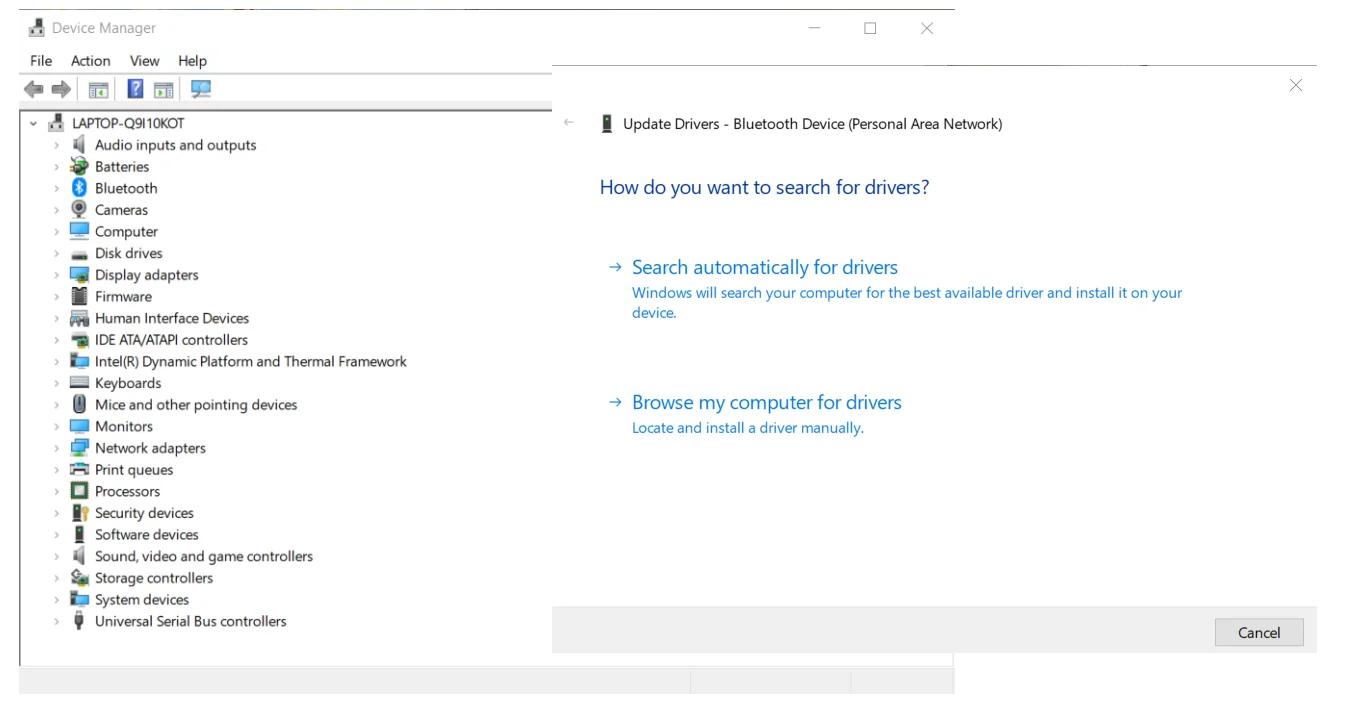The height and width of the screenshot is (712, 1350).
Task: Select the Processors tree label
Action: point(127,491)
